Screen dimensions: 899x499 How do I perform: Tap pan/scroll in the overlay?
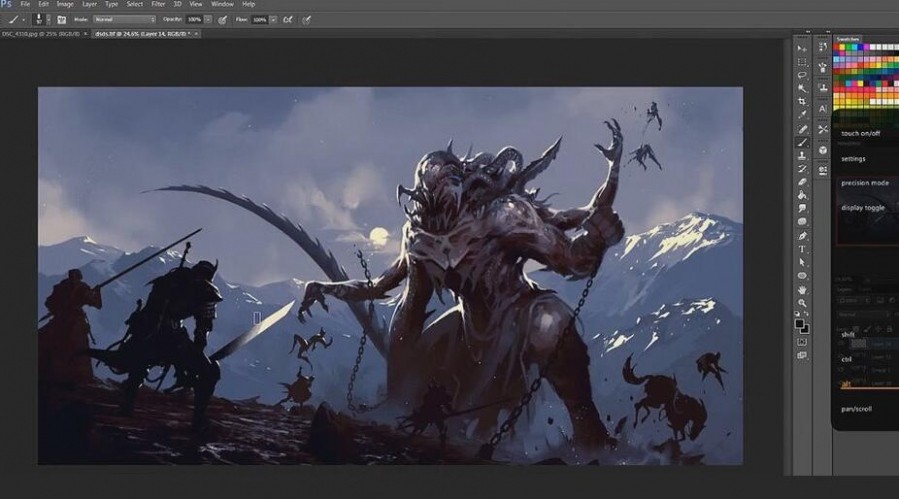point(856,409)
